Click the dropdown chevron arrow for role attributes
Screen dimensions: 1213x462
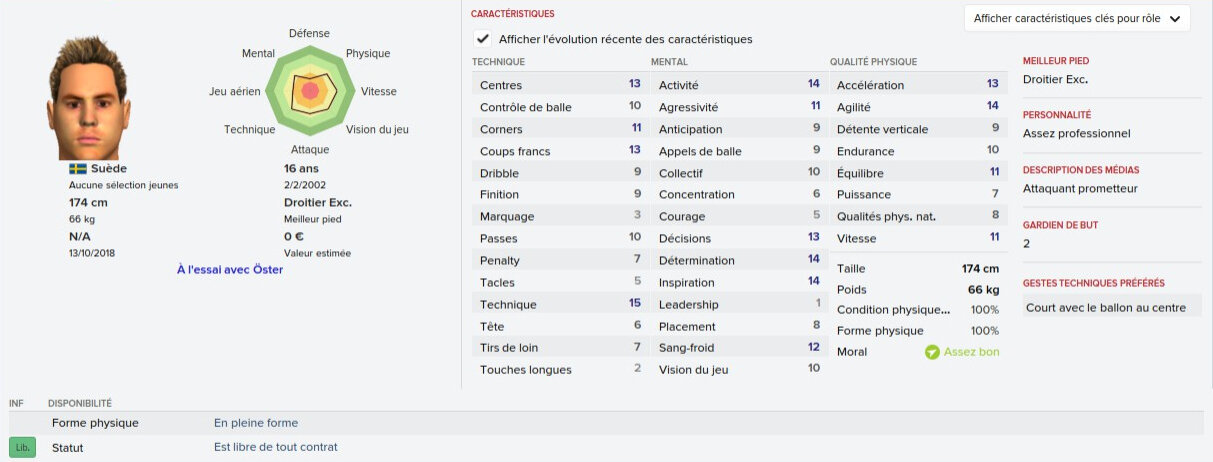[x=1174, y=19]
